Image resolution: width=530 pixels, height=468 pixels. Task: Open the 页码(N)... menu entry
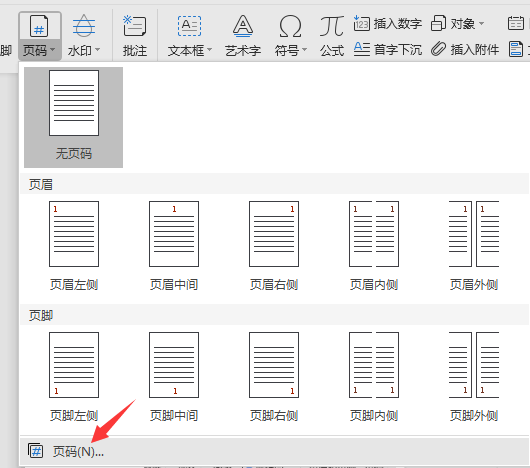pos(274,451)
